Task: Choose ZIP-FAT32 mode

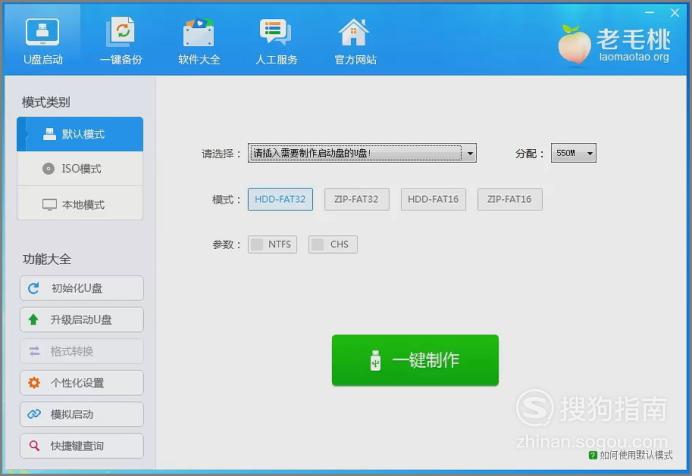Action: pyautogui.click(x=357, y=199)
